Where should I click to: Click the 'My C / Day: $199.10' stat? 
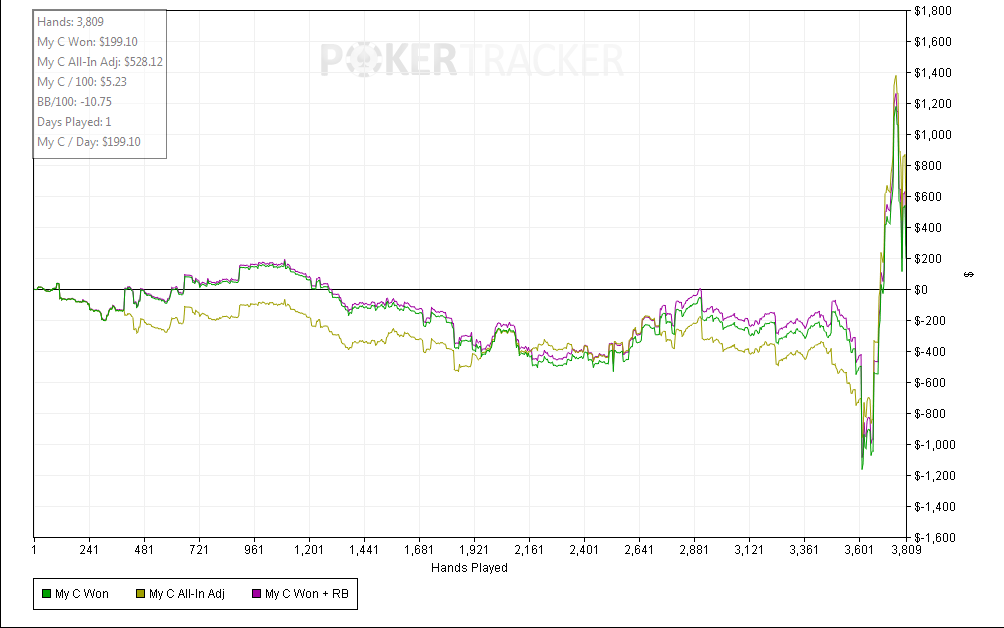[89, 141]
